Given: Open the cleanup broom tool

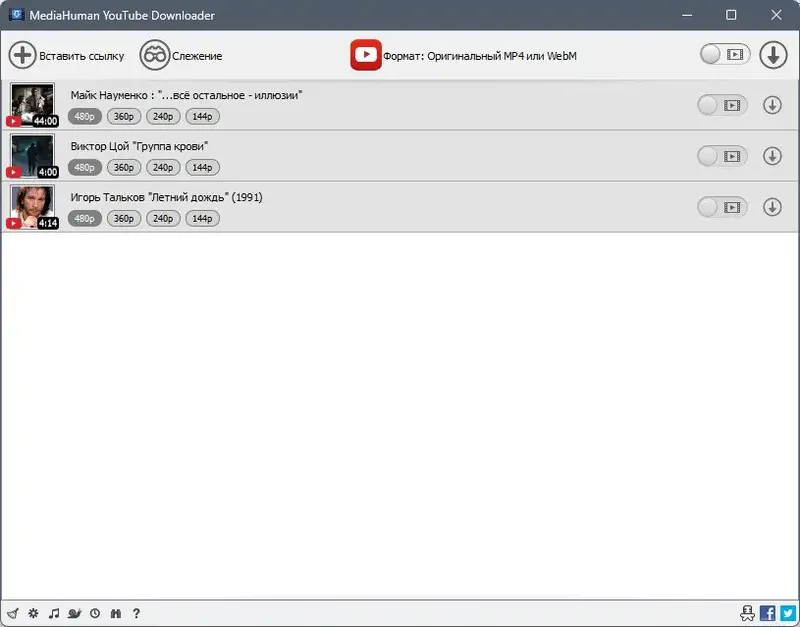Looking at the screenshot, I should coord(13,613).
